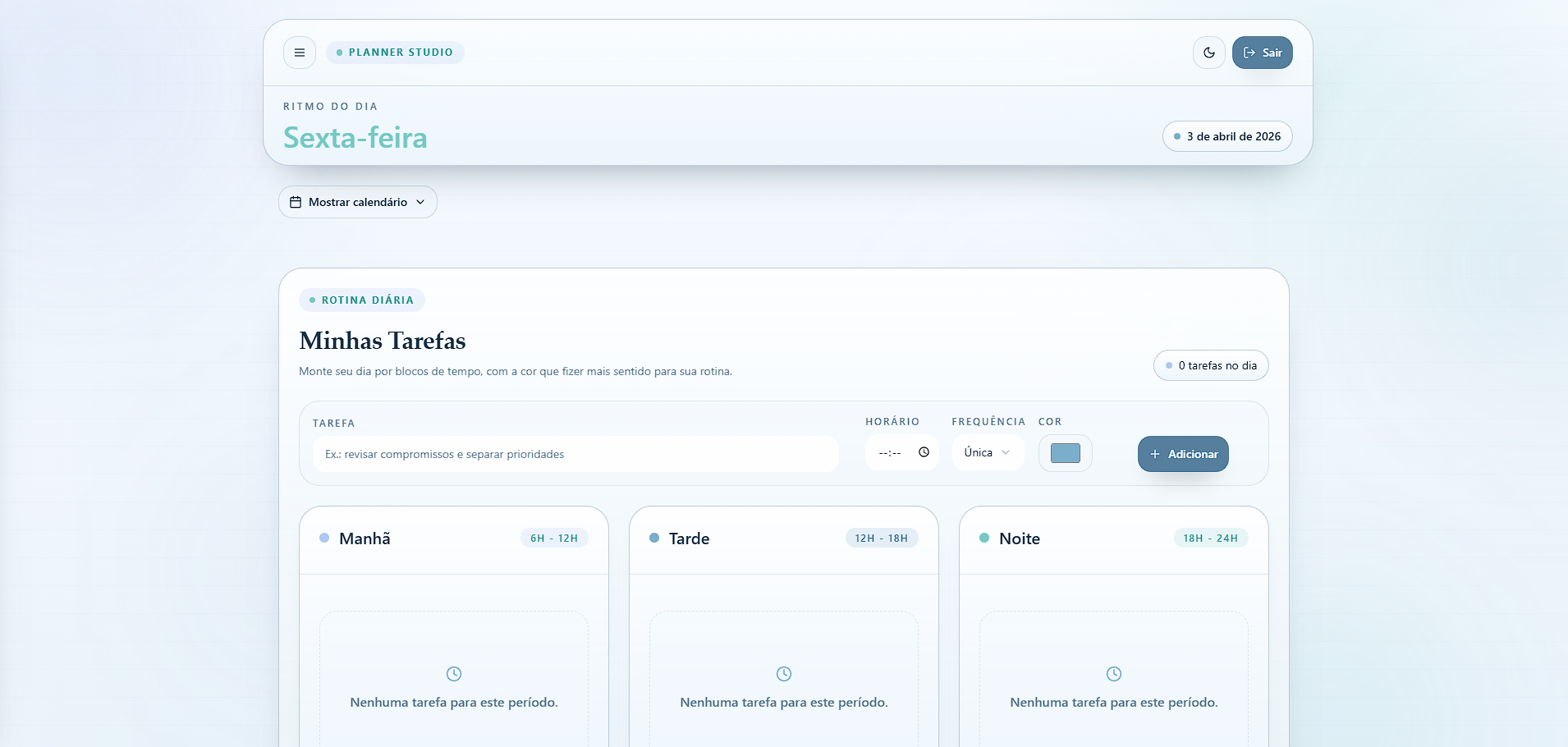The width and height of the screenshot is (1568, 747).
Task: Click the clock icon in Tarde empty state
Action: click(784, 674)
